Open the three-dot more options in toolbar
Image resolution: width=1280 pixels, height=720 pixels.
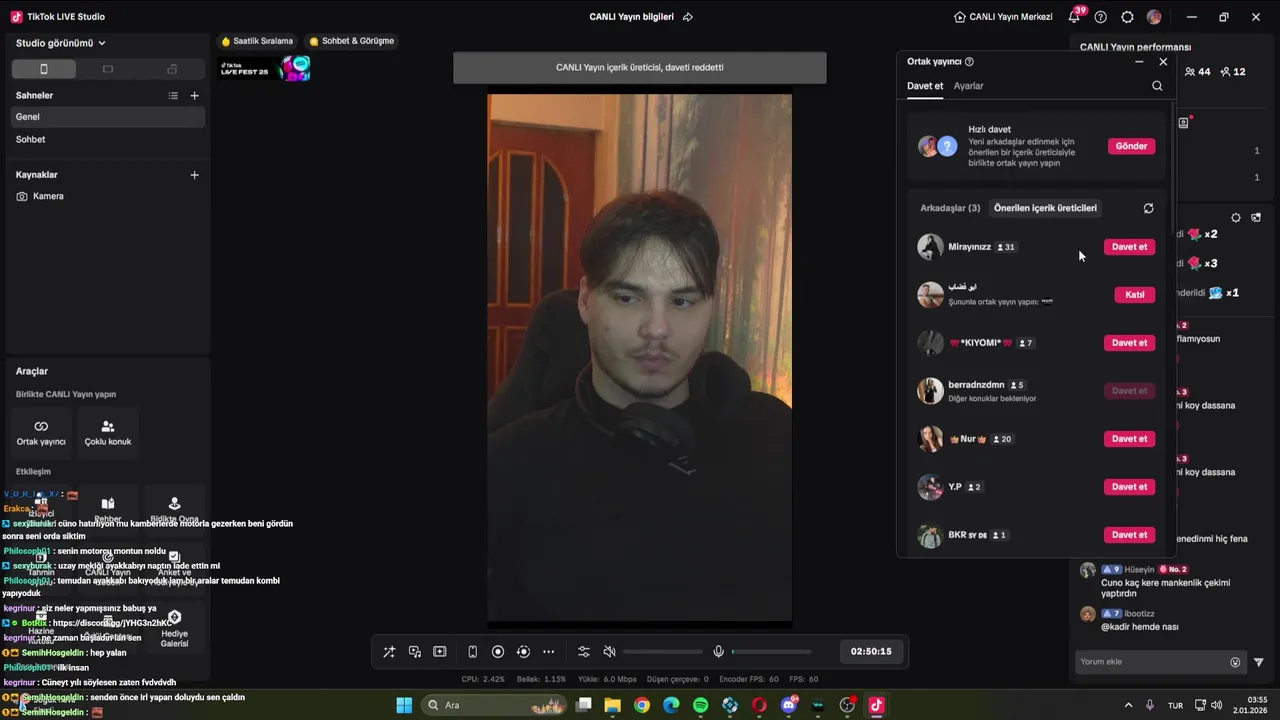548,652
